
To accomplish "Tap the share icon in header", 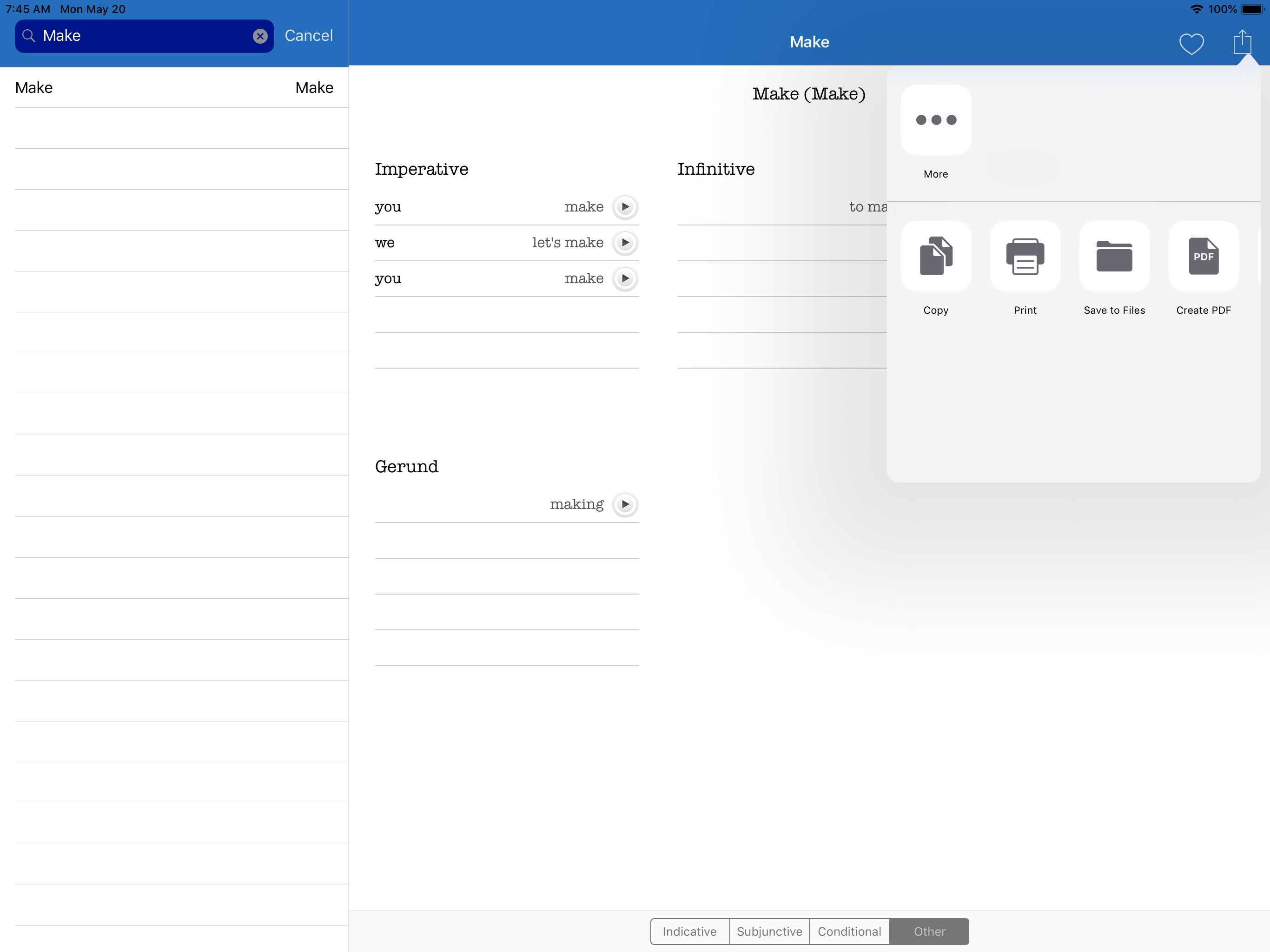I will (x=1243, y=42).
